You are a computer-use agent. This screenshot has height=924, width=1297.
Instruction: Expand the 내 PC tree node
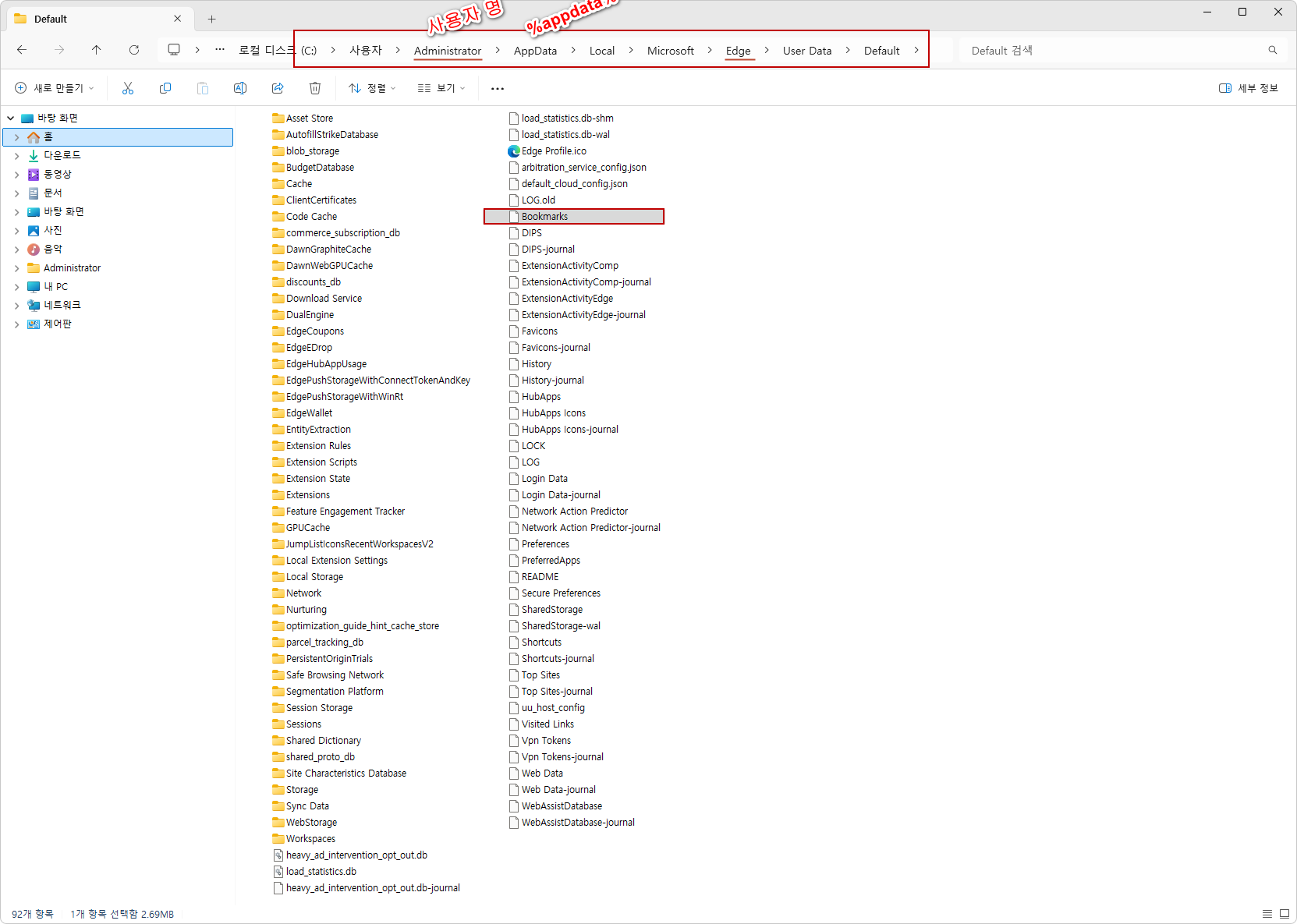point(17,287)
